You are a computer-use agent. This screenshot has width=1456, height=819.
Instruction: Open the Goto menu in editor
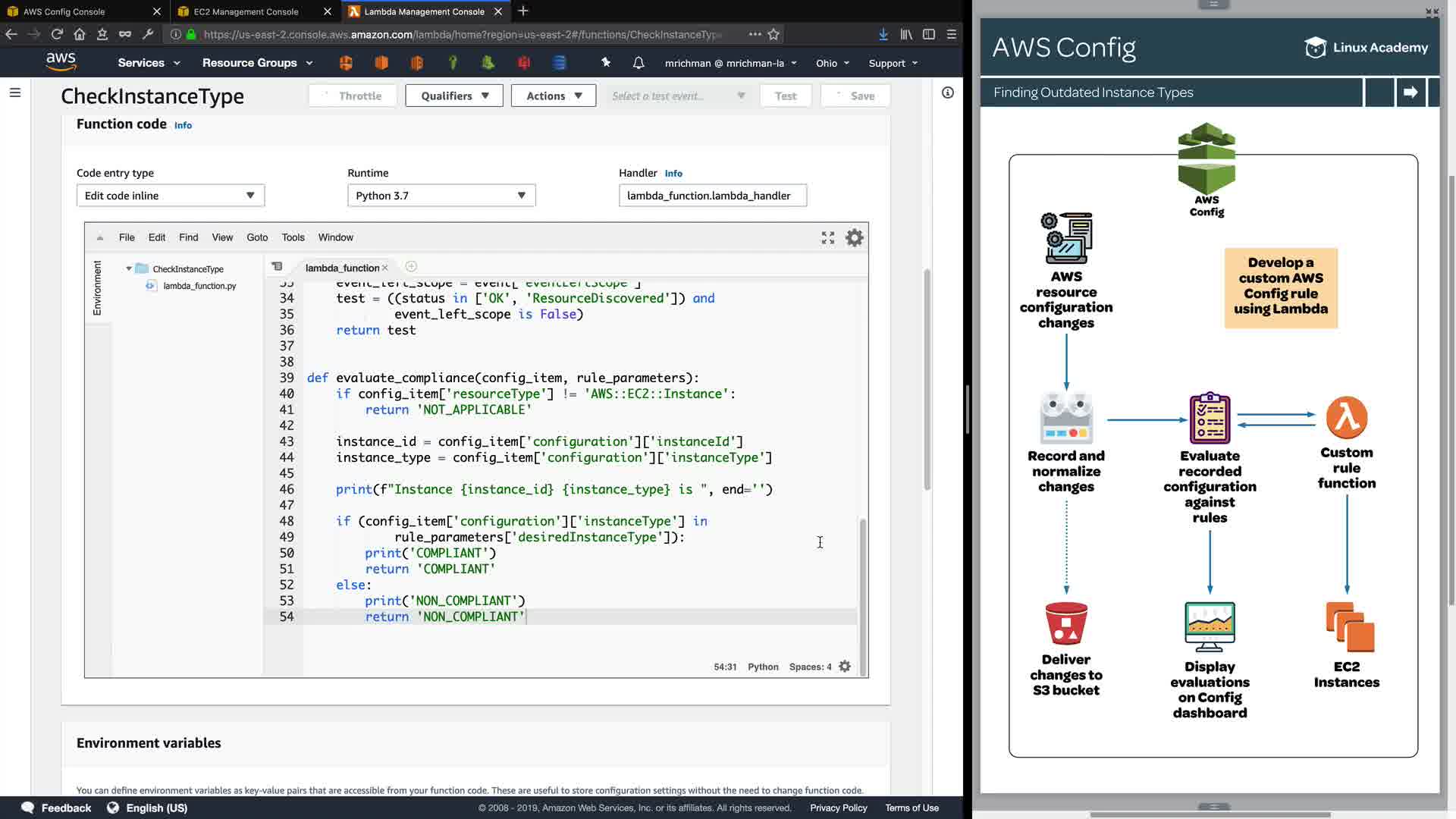coord(257,238)
